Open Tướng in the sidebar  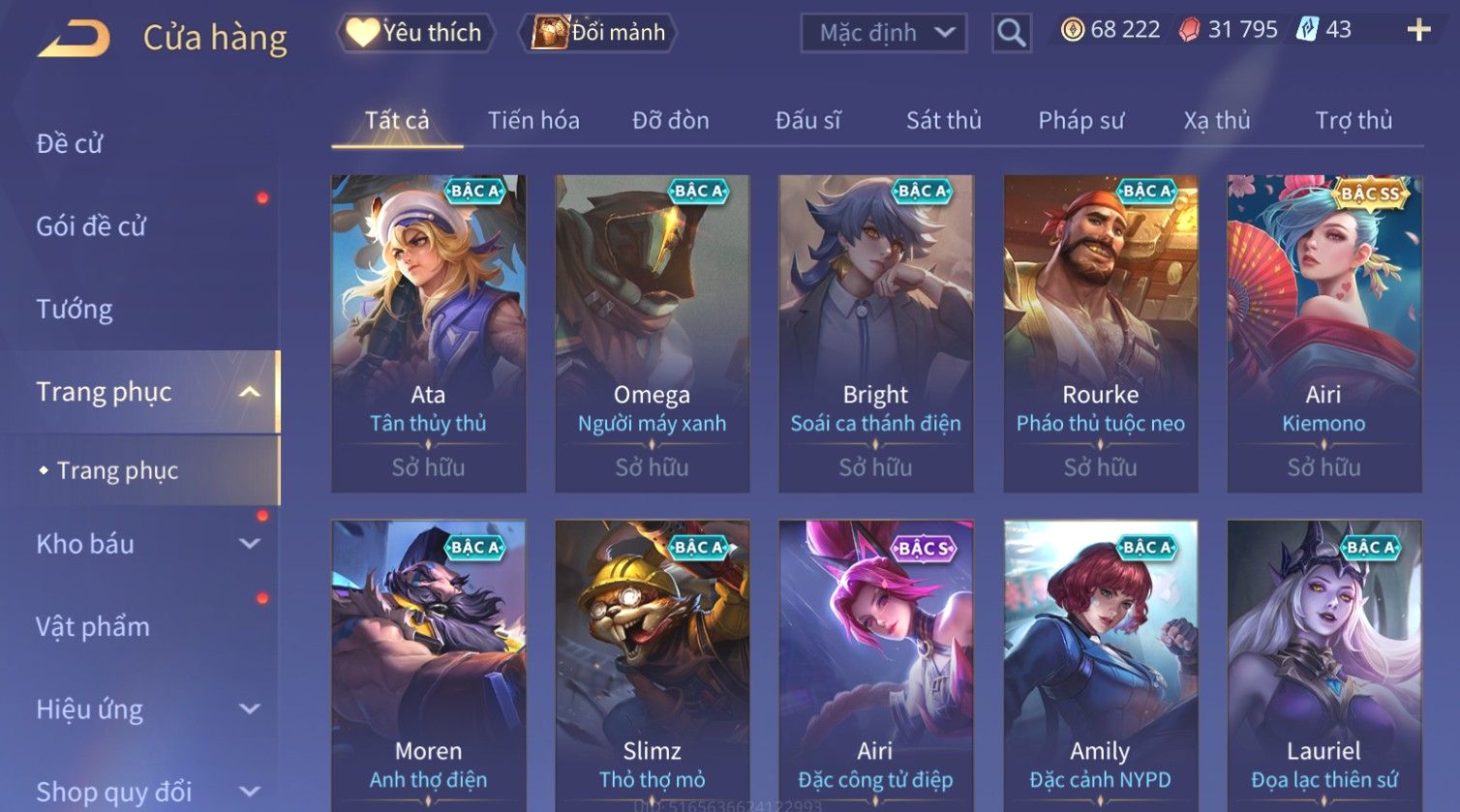click(75, 310)
